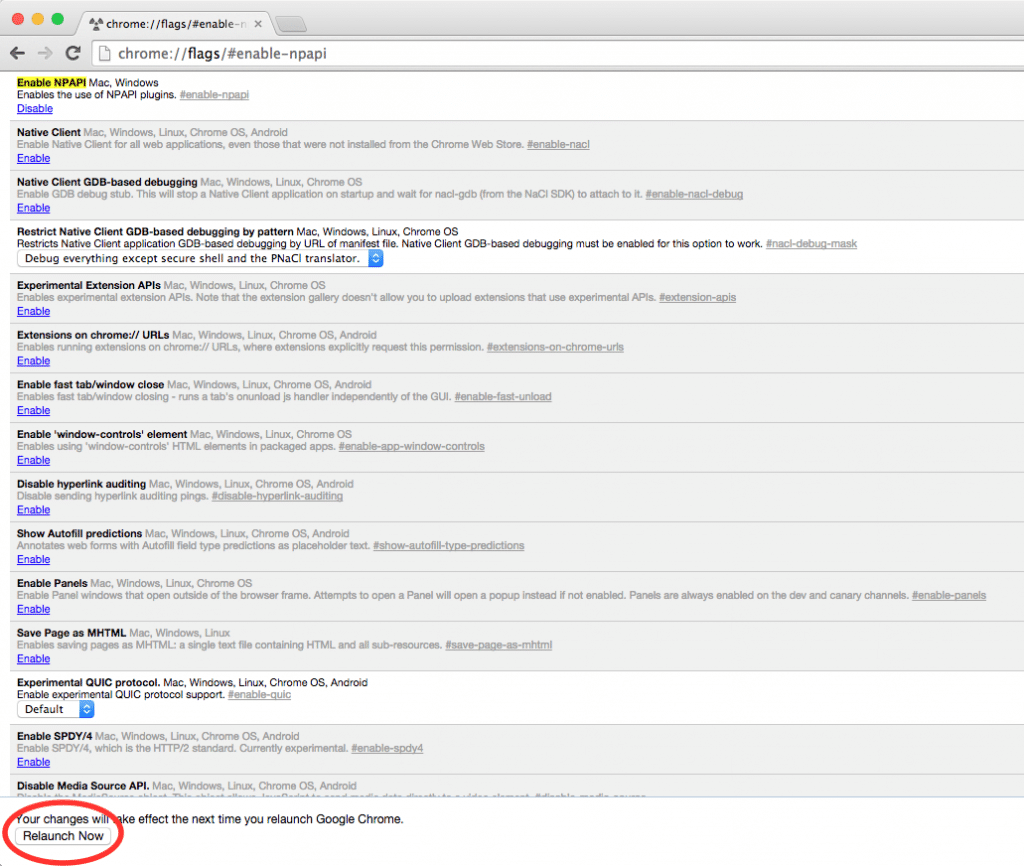Click the 'Restrict Native Client GDB-based debugging by pattern' title
Image resolution: width=1024 pixels, height=866 pixels.
point(155,232)
